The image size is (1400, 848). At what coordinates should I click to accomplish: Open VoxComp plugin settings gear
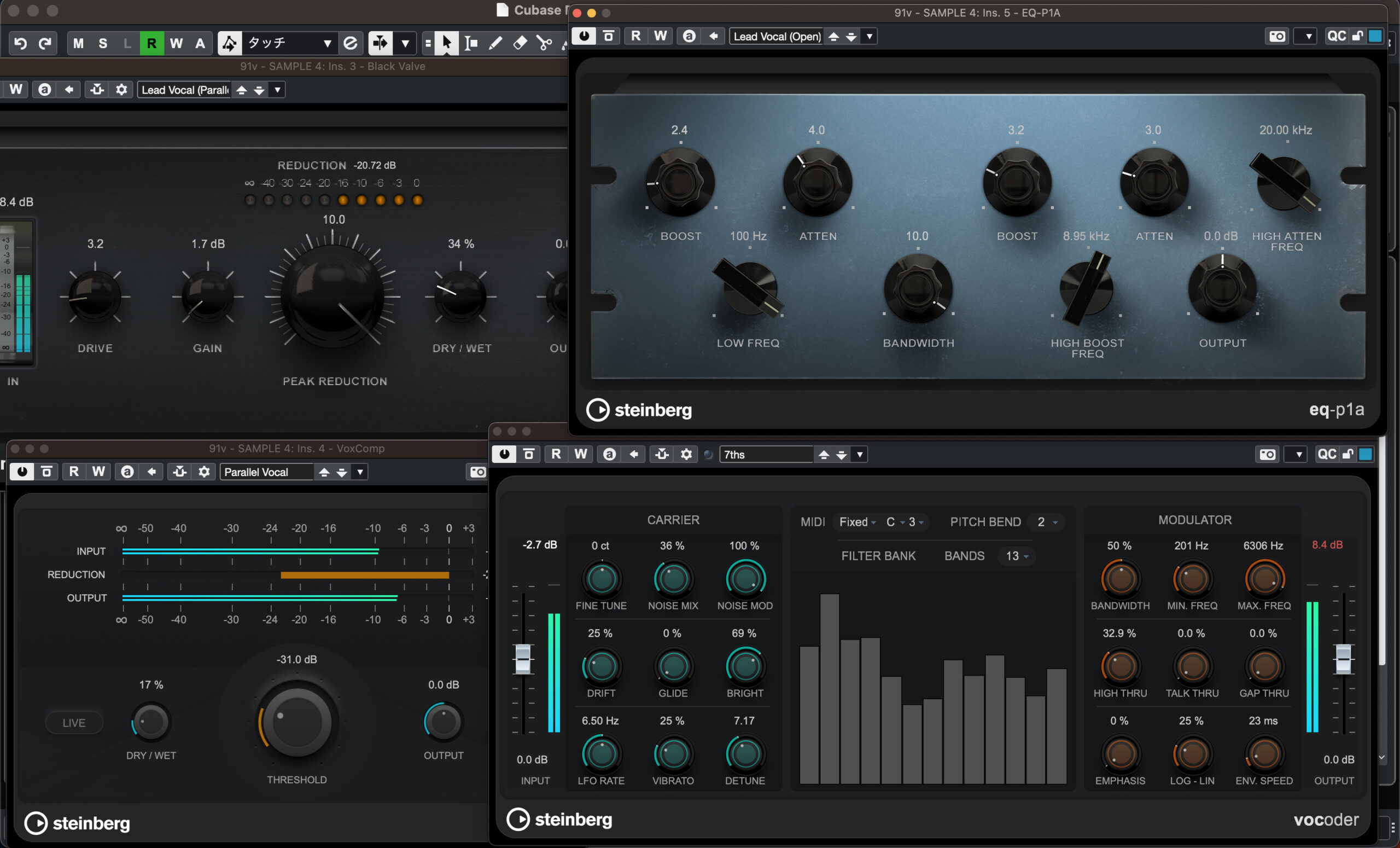tap(204, 472)
